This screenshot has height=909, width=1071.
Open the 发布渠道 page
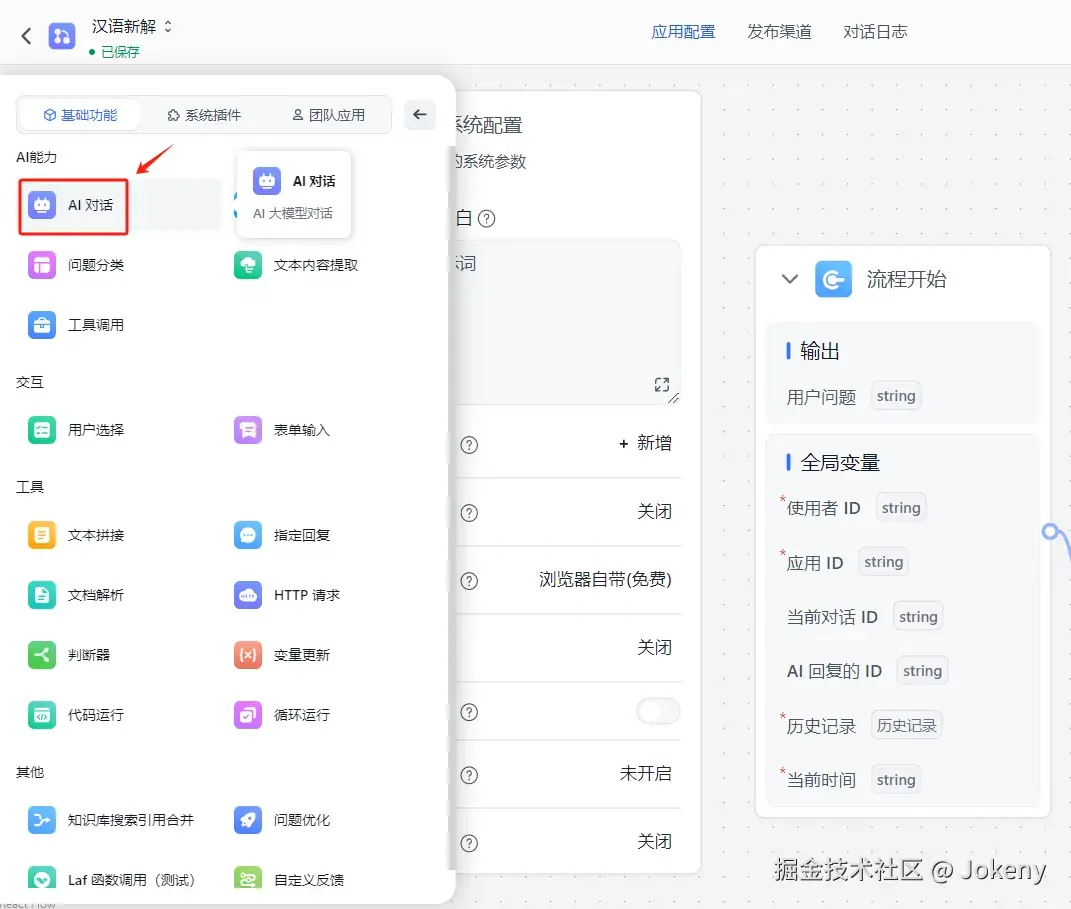click(x=779, y=31)
